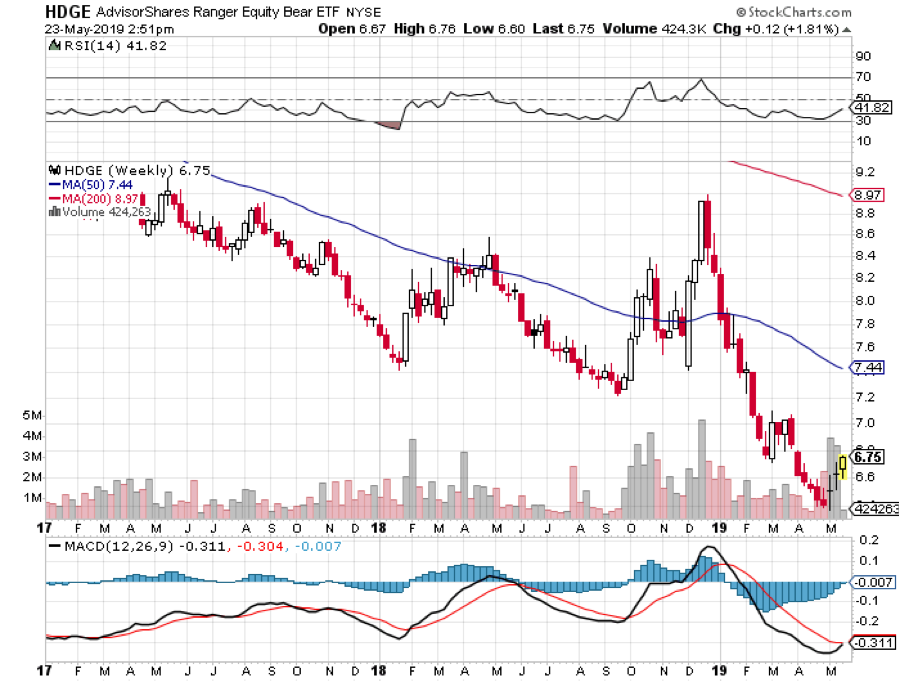Click the 18 year marker on price axis
This screenshot has width=899, height=681.
pos(379,528)
